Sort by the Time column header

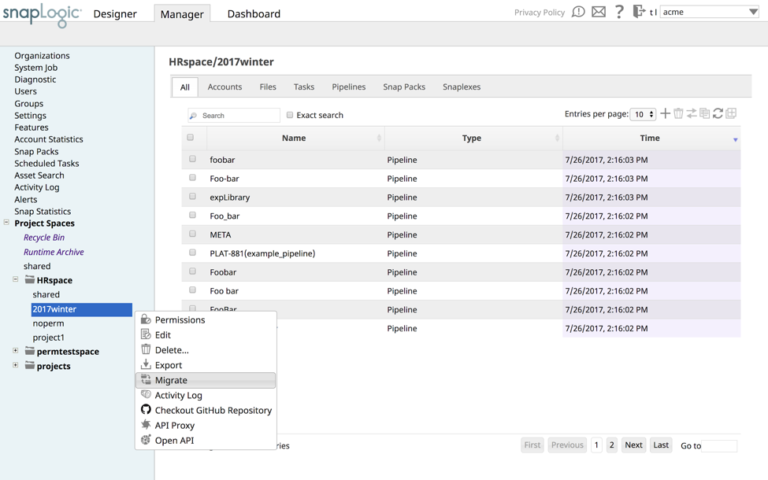click(651, 138)
